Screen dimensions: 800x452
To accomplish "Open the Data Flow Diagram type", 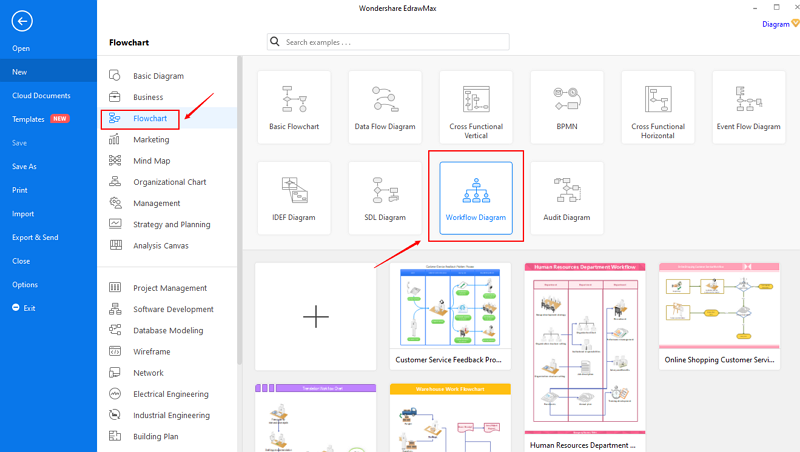I will 385,107.
